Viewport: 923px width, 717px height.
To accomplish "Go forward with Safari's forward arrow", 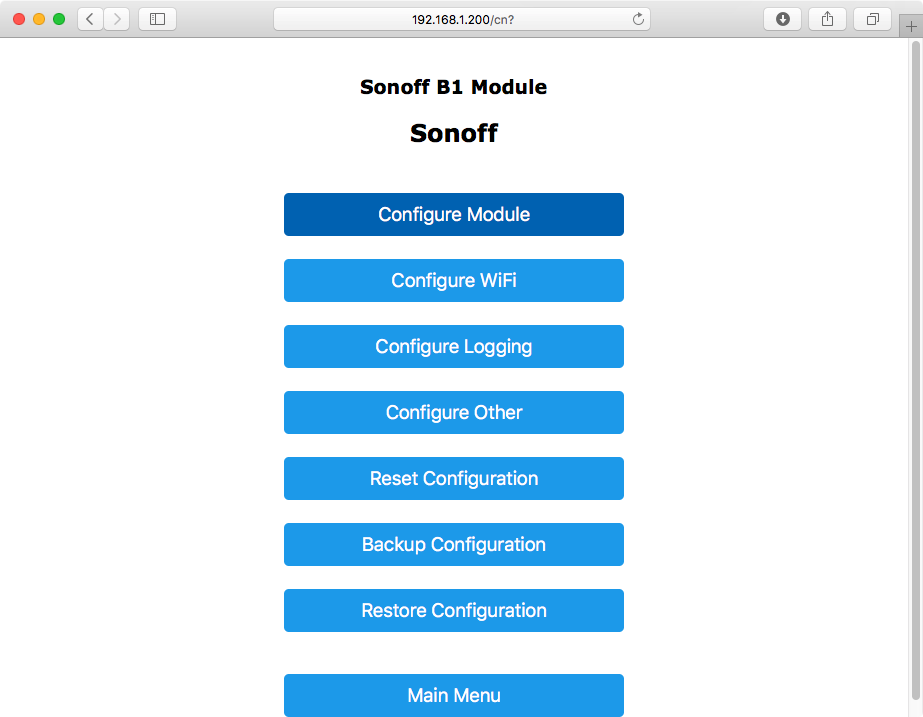I will coord(117,19).
